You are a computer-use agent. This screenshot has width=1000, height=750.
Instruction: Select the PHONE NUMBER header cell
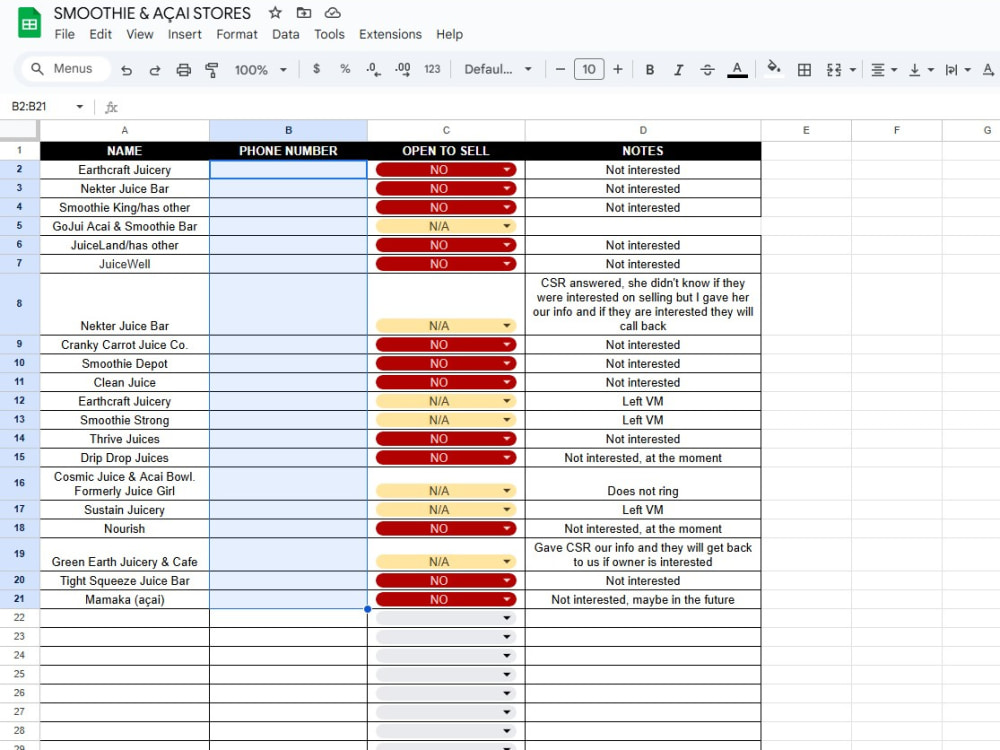tap(288, 151)
